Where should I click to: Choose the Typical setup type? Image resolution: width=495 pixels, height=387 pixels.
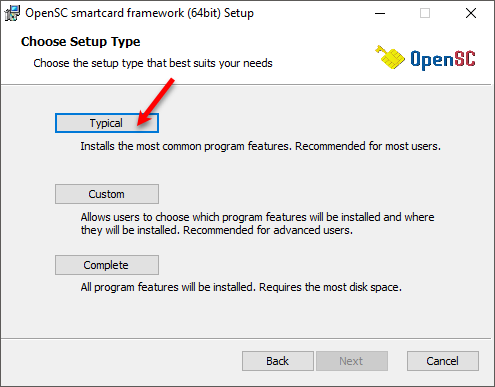107,123
